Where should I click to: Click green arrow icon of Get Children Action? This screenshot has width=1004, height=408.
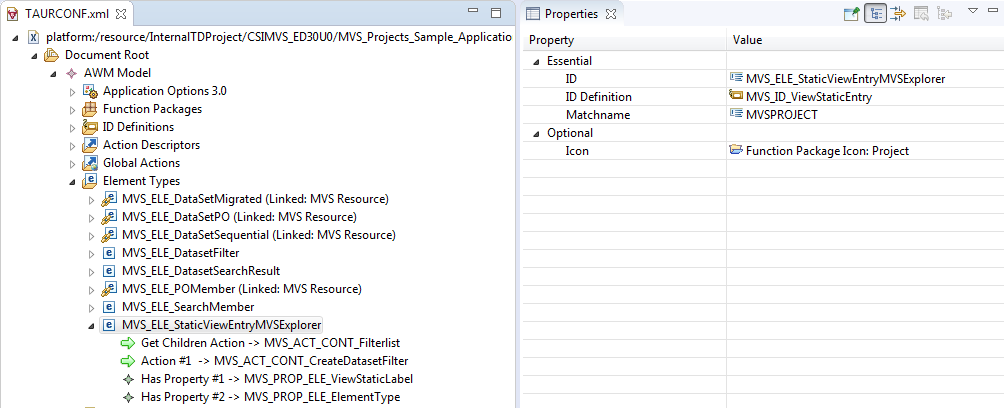(x=127, y=343)
